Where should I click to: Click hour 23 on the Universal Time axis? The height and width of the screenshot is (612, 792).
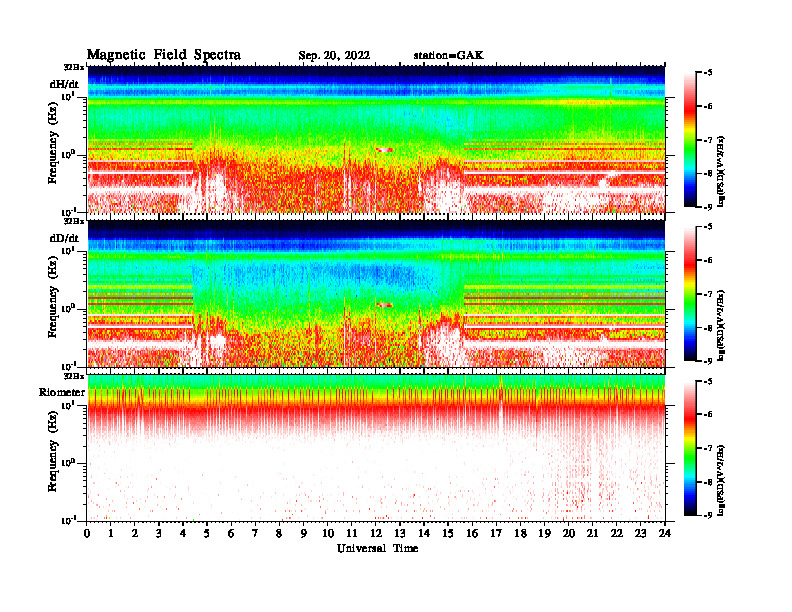tap(641, 533)
